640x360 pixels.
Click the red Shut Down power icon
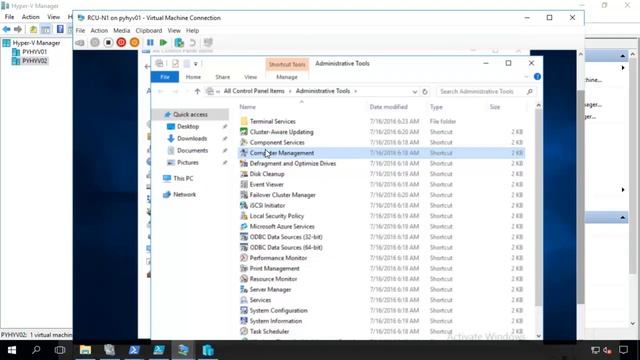[x=121, y=42]
